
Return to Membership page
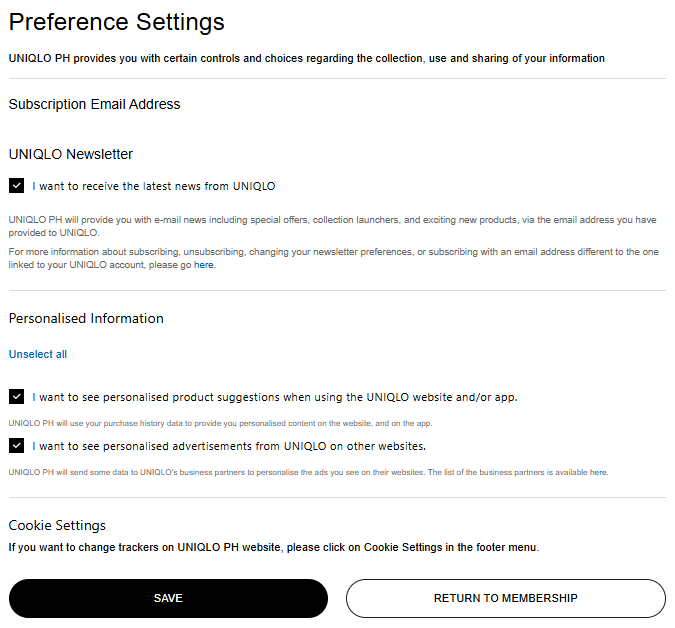click(x=506, y=598)
